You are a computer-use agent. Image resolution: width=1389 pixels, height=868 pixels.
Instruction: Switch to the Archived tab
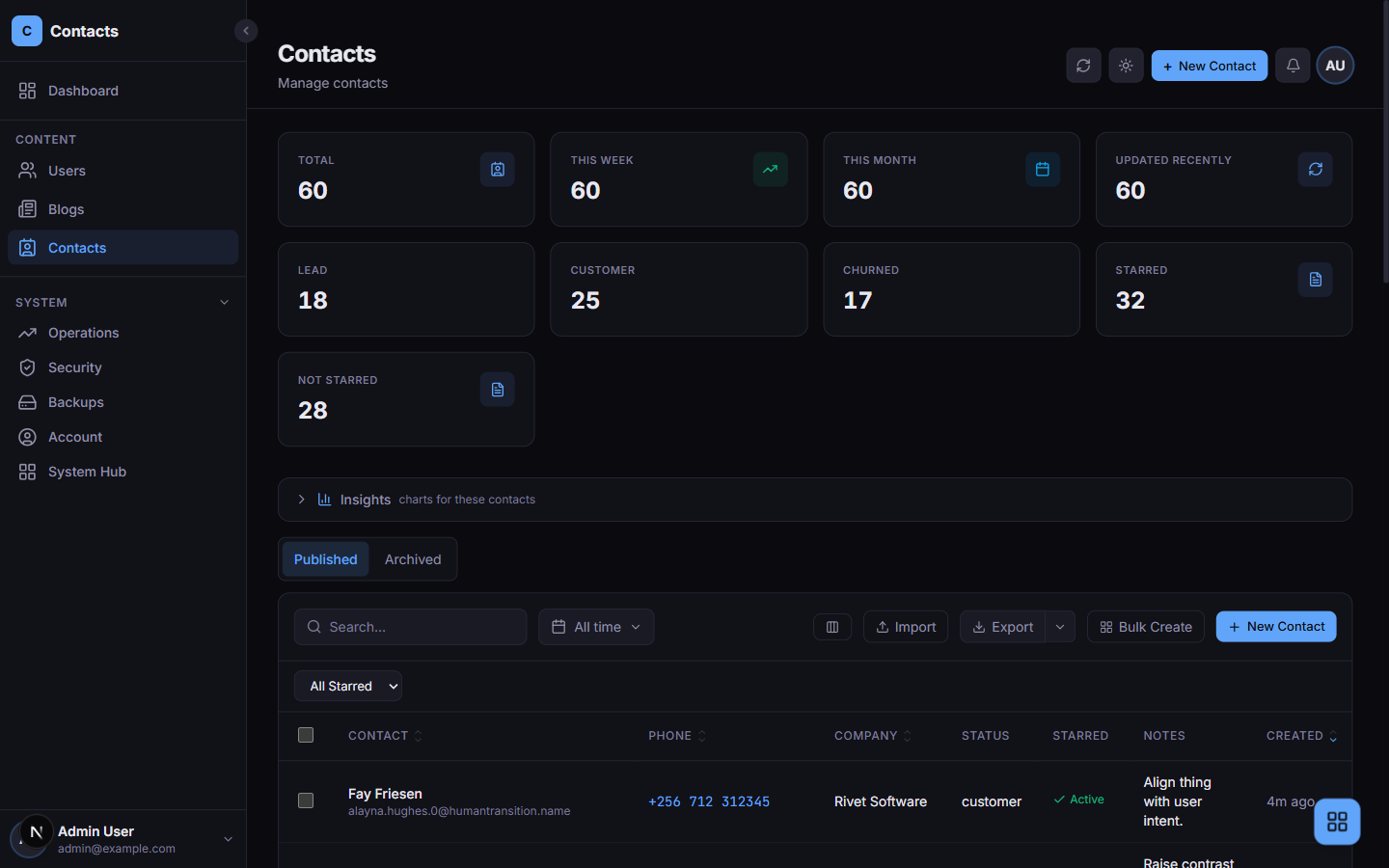(413, 559)
